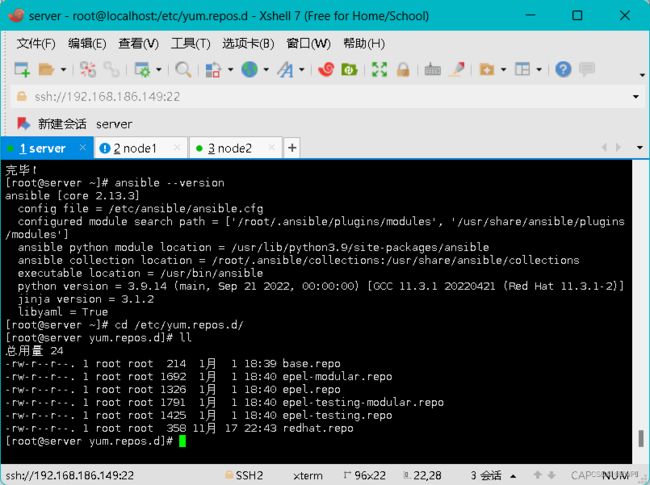Click redhat.repo in the file listing

tap(318, 428)
